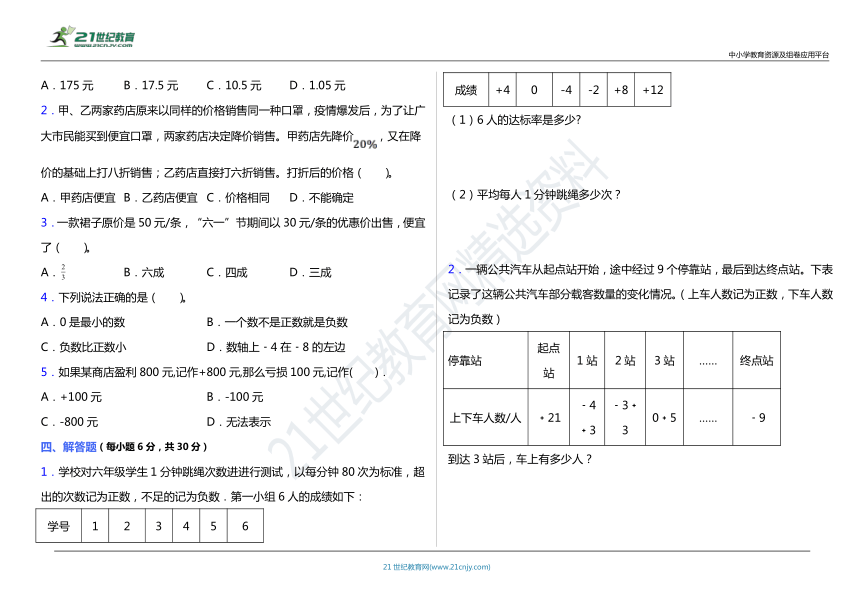The image size is (860, 600).
Task: Select option C. 价格相同
Action: point(238,198)
